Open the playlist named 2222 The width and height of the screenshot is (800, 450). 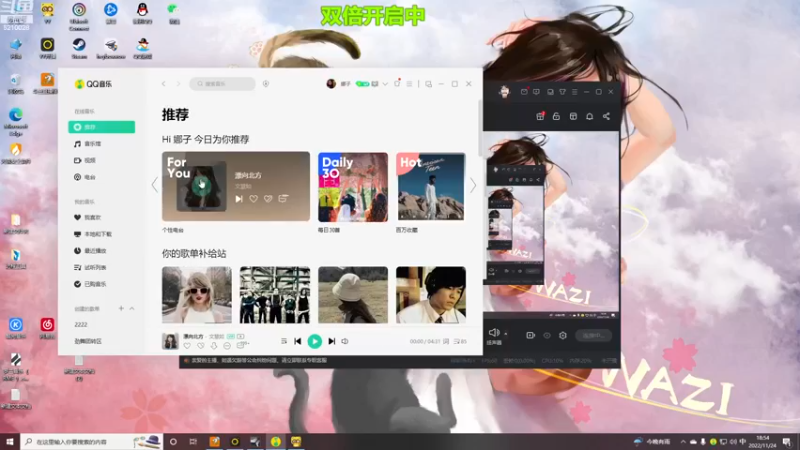81,324
